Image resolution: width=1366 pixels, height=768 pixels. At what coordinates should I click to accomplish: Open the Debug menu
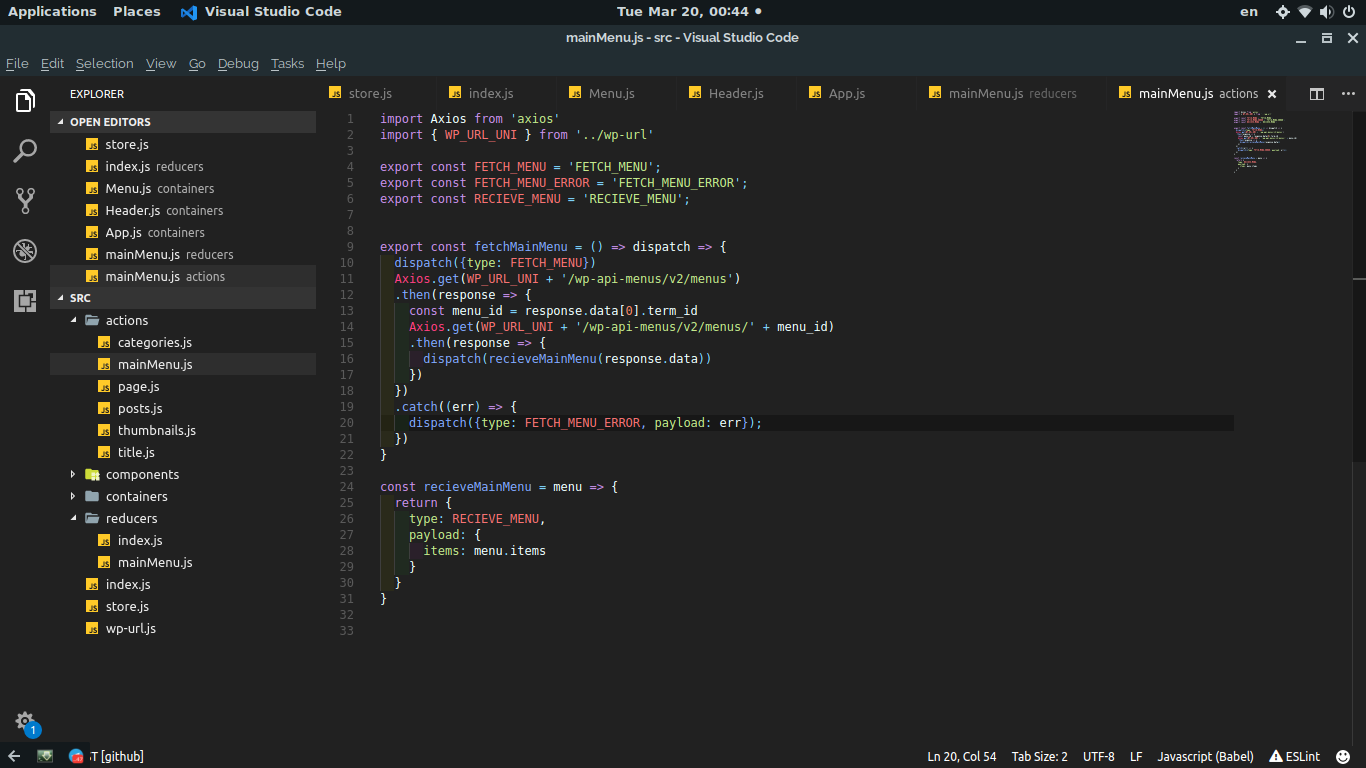(x=238, y=63)
